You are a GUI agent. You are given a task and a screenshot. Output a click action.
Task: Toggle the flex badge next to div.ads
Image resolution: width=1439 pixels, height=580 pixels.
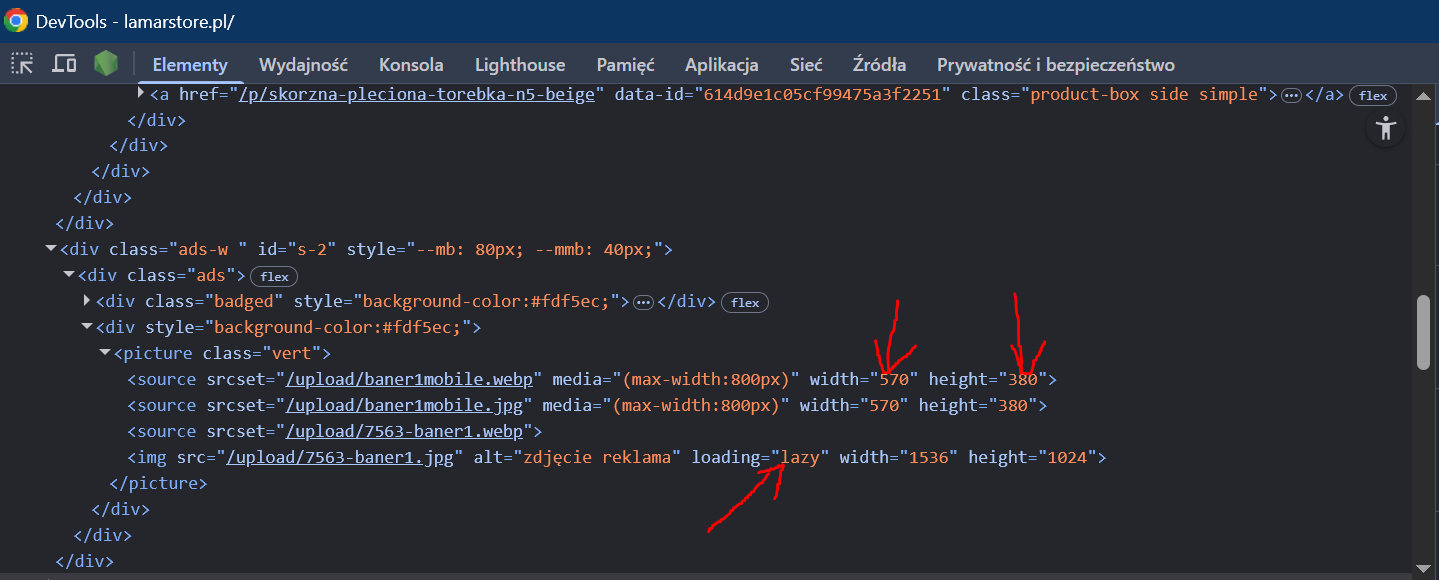[273, 276]
